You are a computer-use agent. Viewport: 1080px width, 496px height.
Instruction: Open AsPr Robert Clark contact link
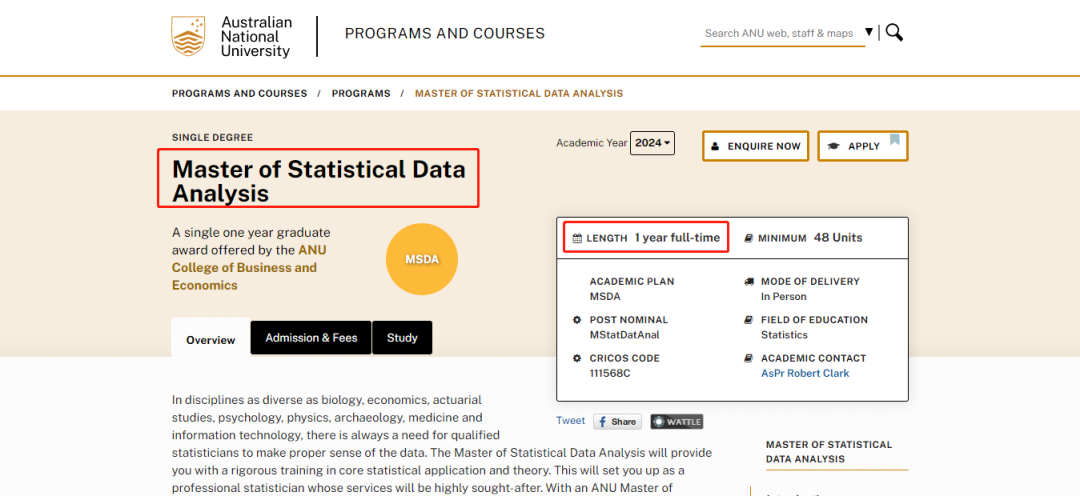[x=805, y=373]
